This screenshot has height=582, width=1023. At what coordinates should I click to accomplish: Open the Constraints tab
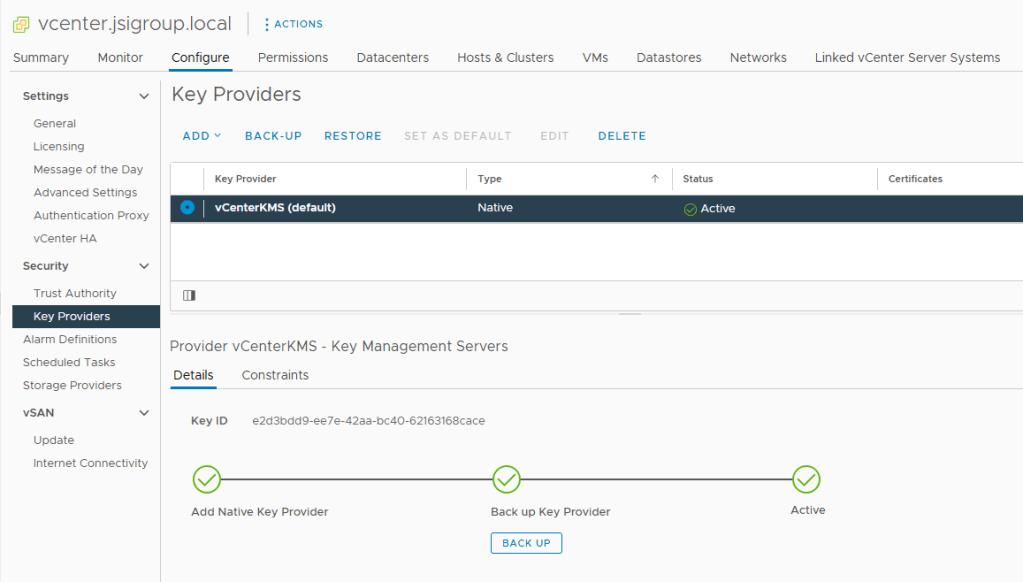[x=275, y=375]
